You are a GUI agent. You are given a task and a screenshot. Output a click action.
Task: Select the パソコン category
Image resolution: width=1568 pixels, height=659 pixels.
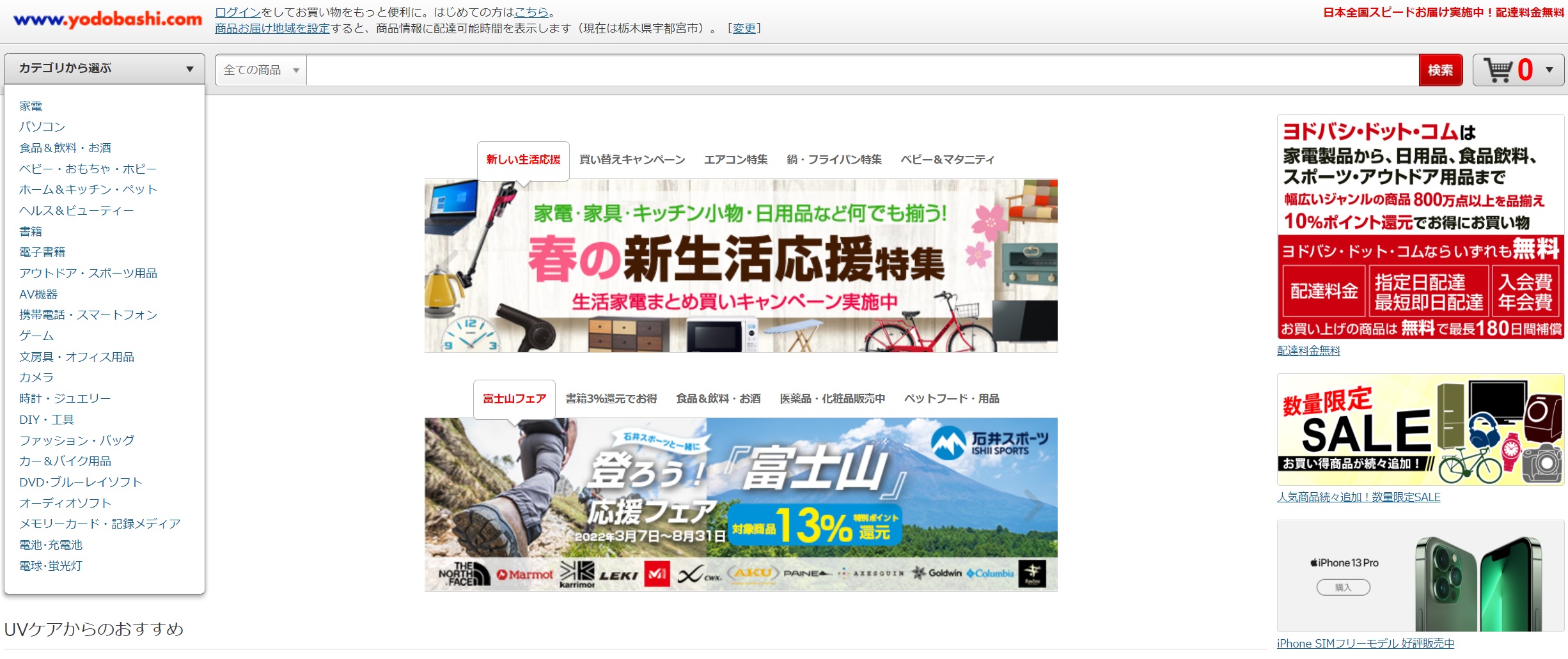(42, 127)
